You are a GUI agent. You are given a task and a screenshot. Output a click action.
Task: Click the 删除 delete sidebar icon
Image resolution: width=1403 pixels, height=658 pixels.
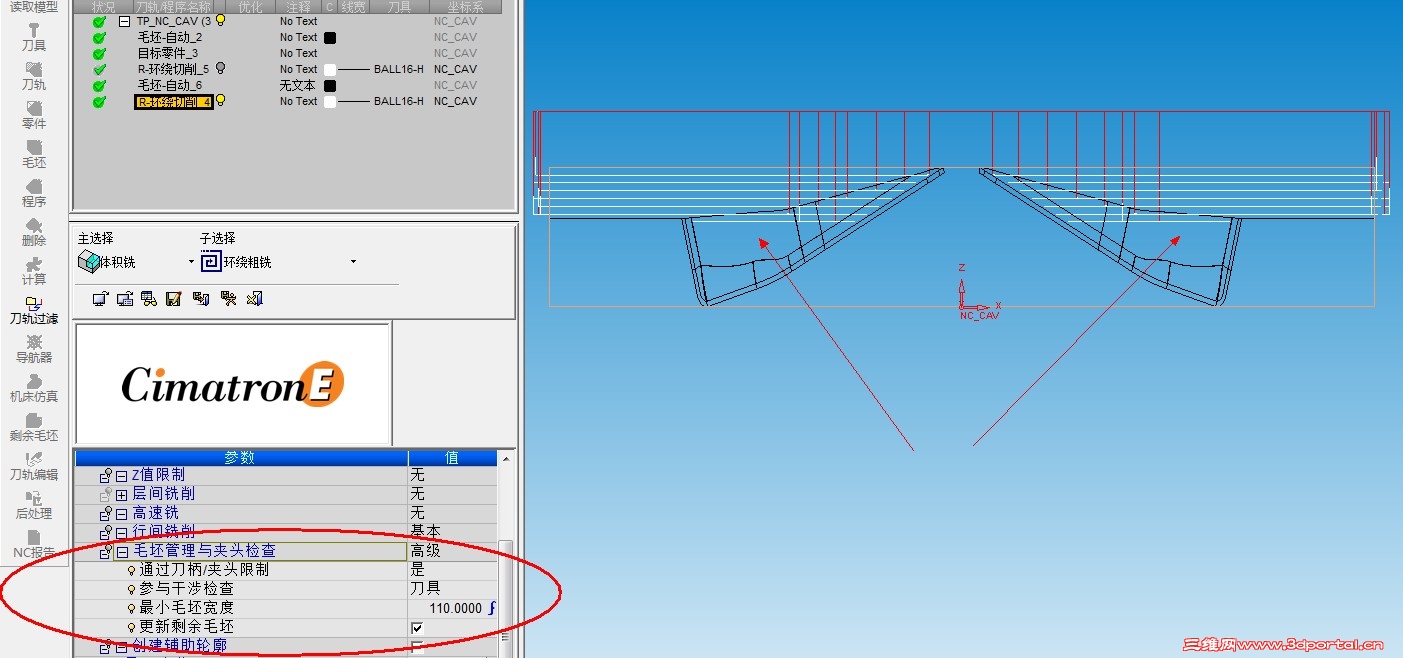click(x=34, y=232)
